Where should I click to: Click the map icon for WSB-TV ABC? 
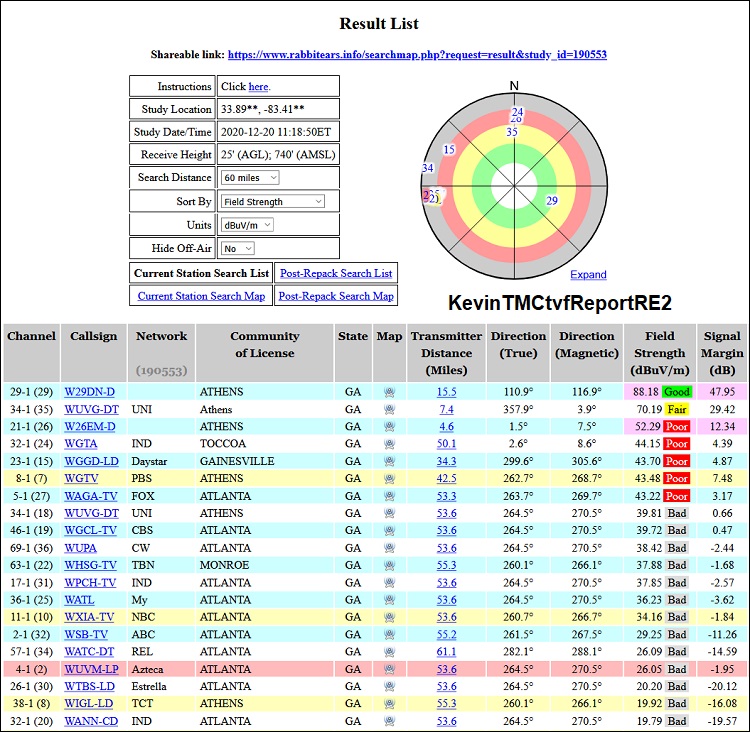click(x=389, y=634)
